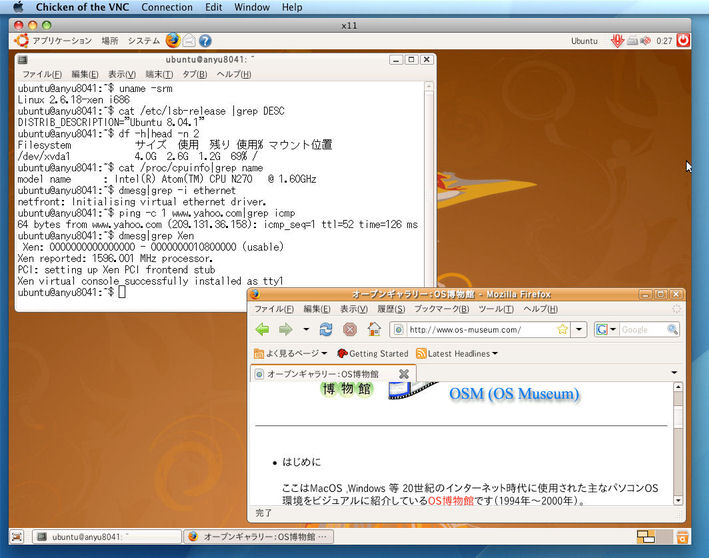The height and width of the screenshot is (558, 709).
Task: Open the tab list dropdown arrow
Action: [674, 373]
